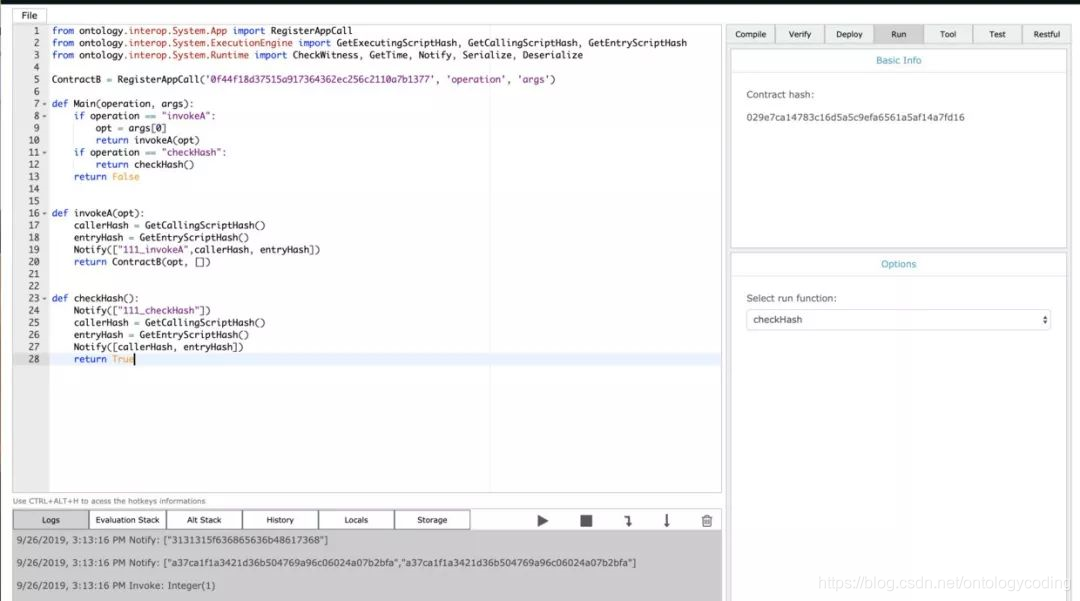This screenshot has height=601, width=1080.
Task: Click the contract hash value 029e7ca1...
Action: tap(855, 117)
